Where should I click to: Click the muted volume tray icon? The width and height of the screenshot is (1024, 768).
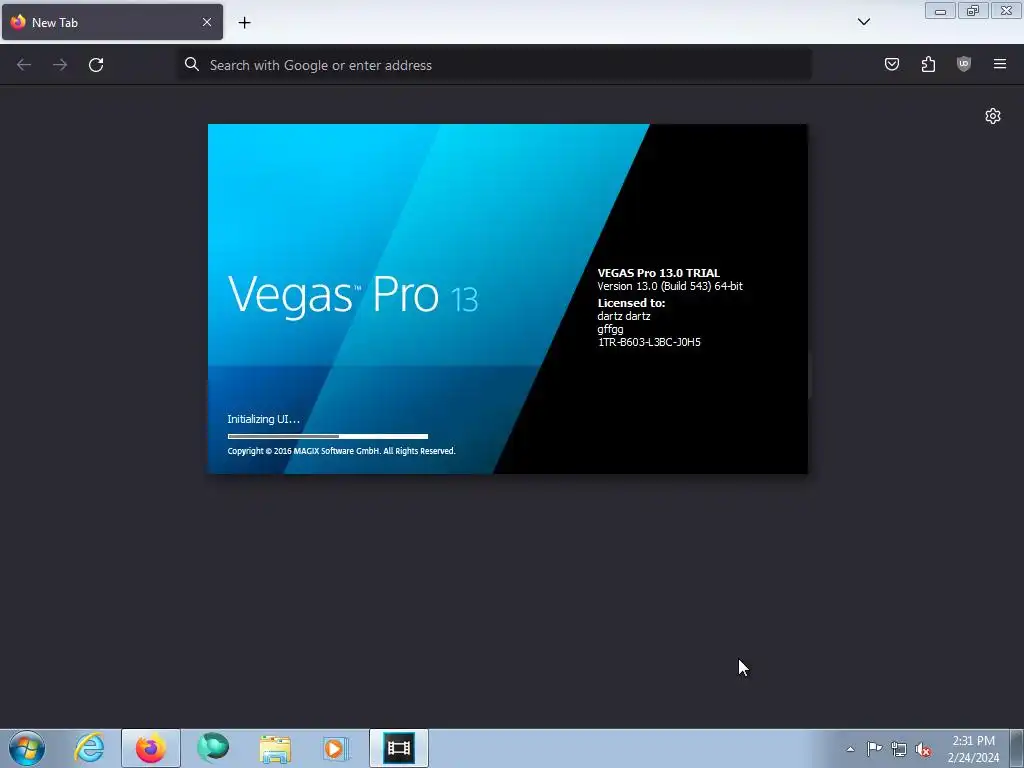(x=923, y=749)
